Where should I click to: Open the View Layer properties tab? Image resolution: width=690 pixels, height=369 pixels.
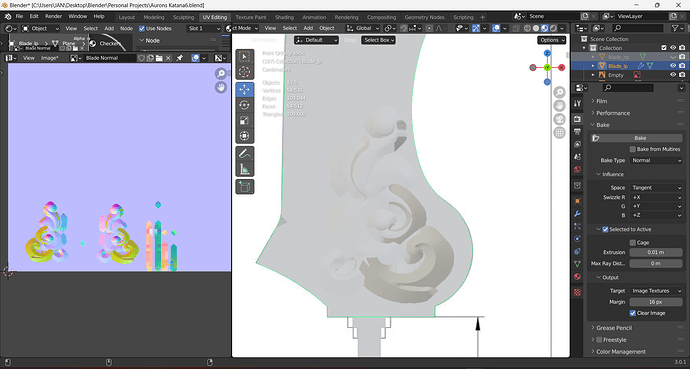tap(578, 144)
